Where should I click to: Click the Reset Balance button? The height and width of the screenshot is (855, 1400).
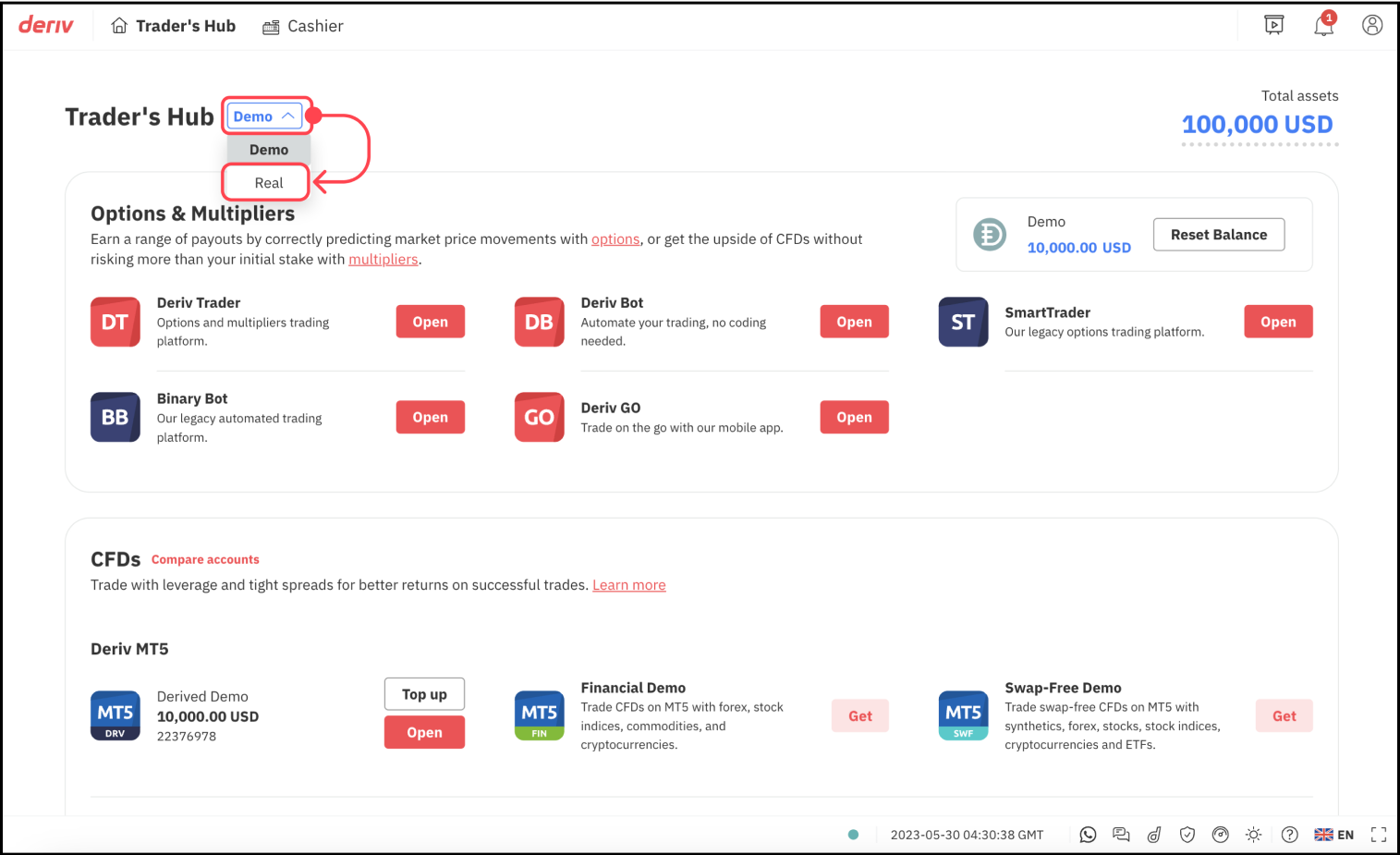1218,235
